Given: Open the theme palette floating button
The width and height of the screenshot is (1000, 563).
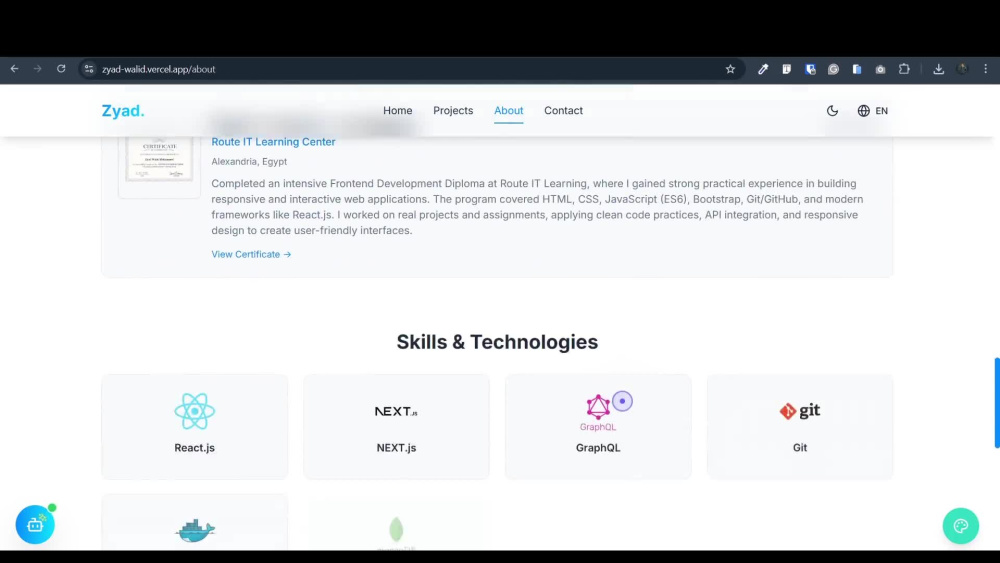Looking at the screenshot, I should click(960, 526).
